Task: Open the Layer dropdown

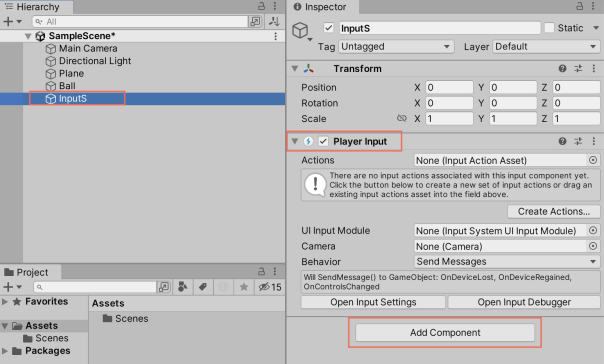Action: coord(546,47)
